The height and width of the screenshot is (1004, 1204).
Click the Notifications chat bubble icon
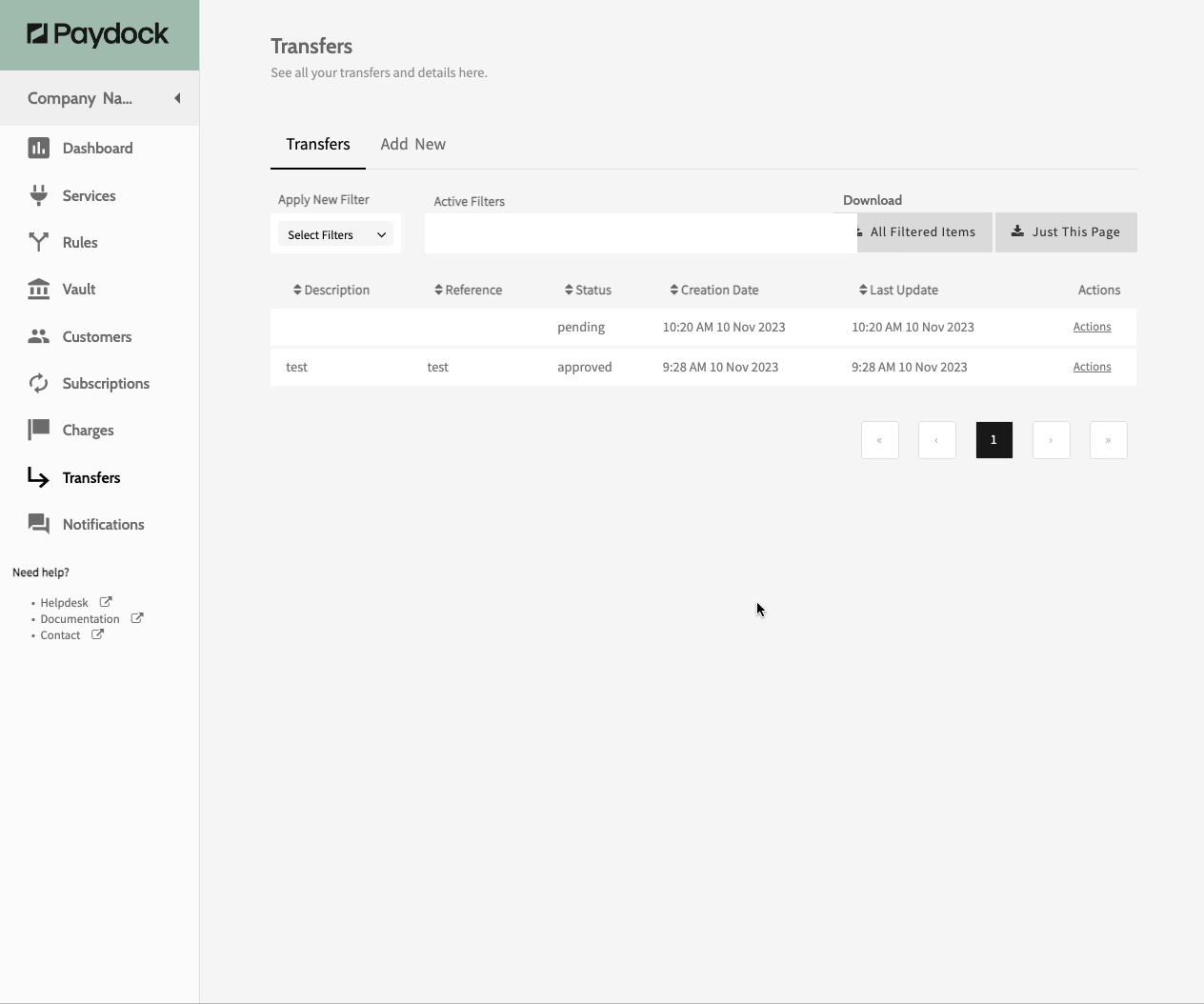coord(38,524)
